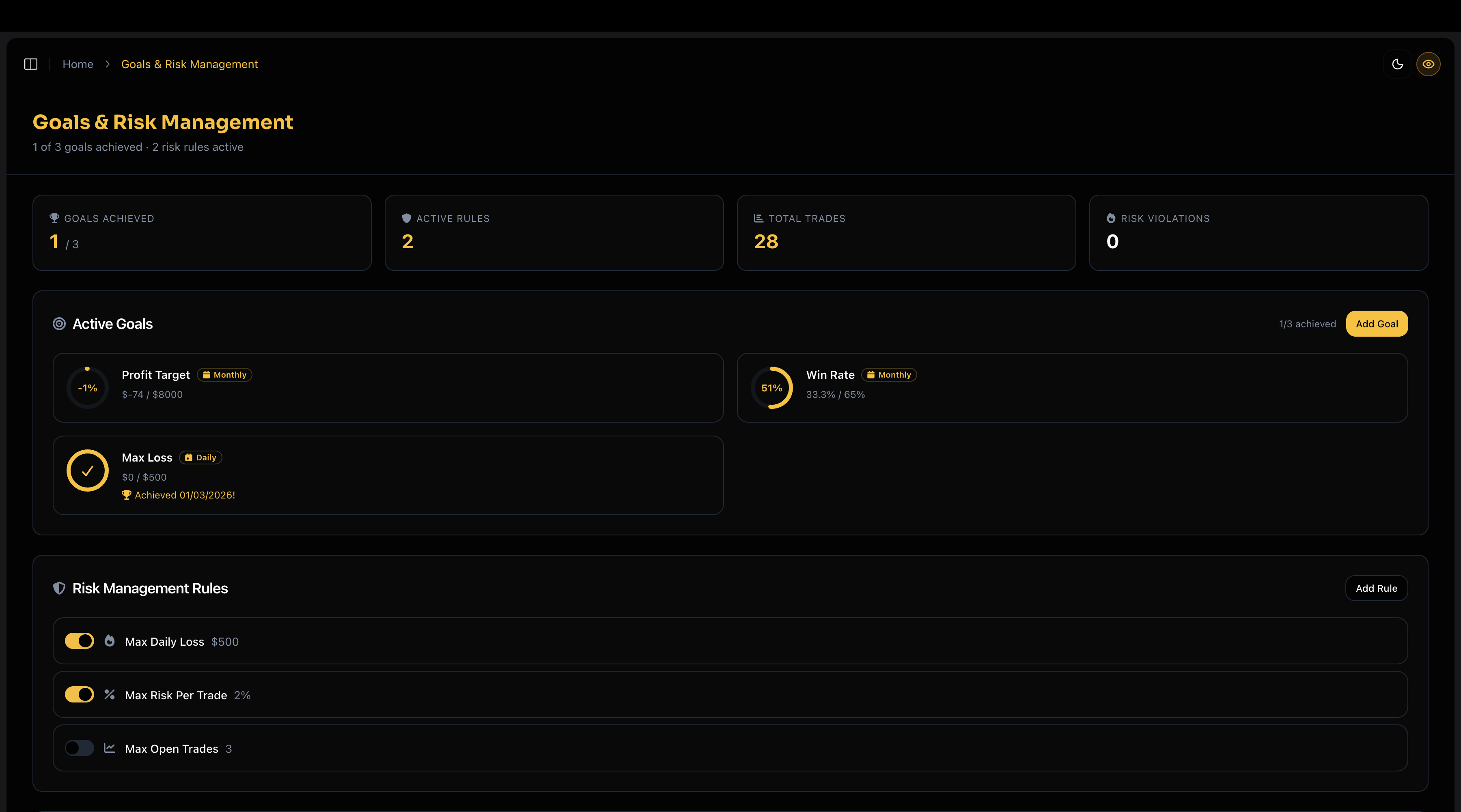Go to Home in the breadcrumb
The image size is (1461, 812).
[x=78, y=64]
